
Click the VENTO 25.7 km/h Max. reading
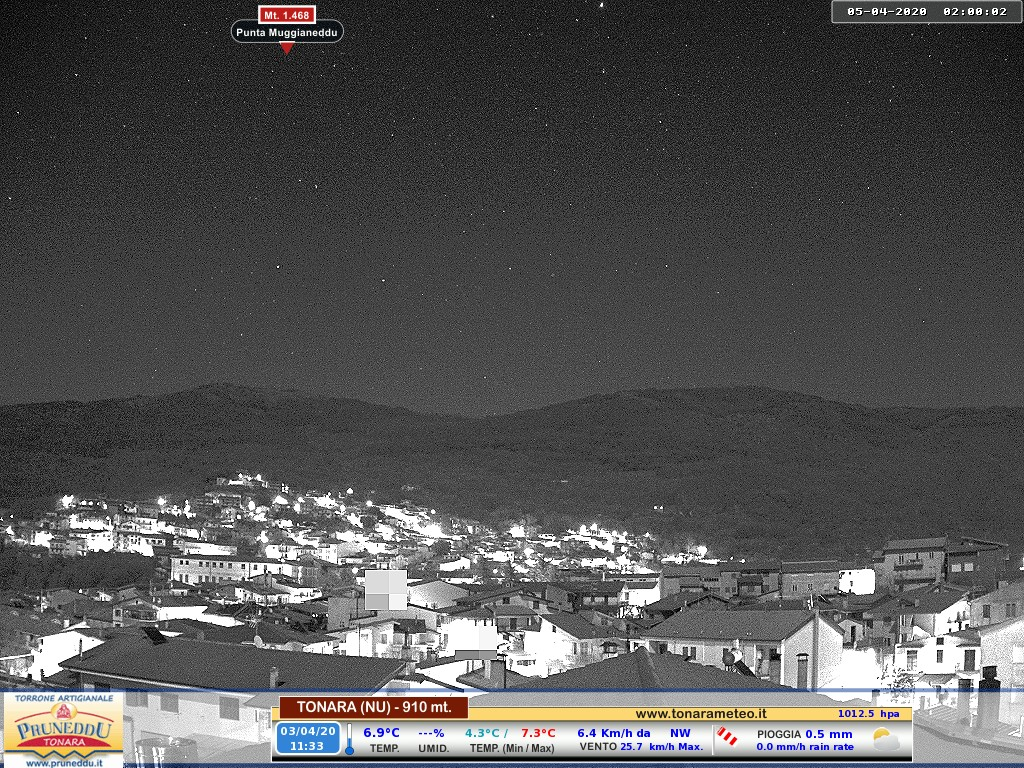click(x=641, y=746)
